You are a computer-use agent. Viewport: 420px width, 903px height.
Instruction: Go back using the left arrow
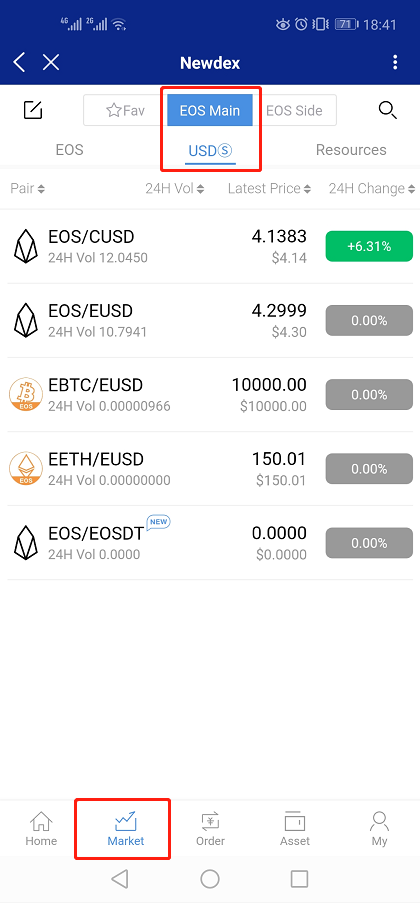(x=19, y=62)
